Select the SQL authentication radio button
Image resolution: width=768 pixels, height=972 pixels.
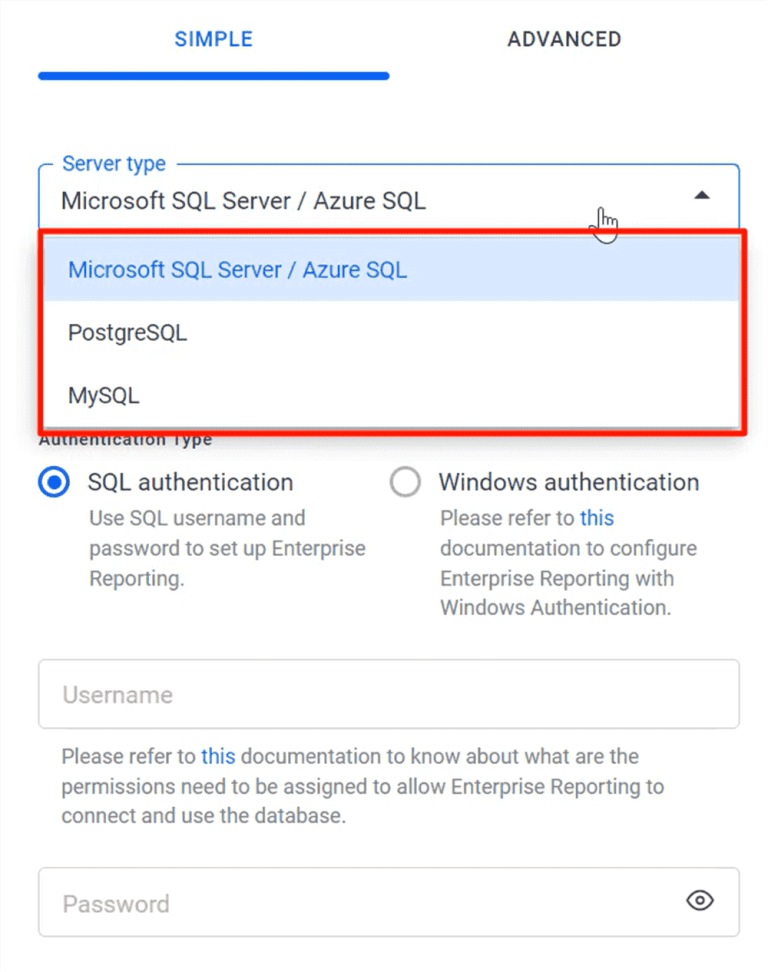[x=54, y=482]
